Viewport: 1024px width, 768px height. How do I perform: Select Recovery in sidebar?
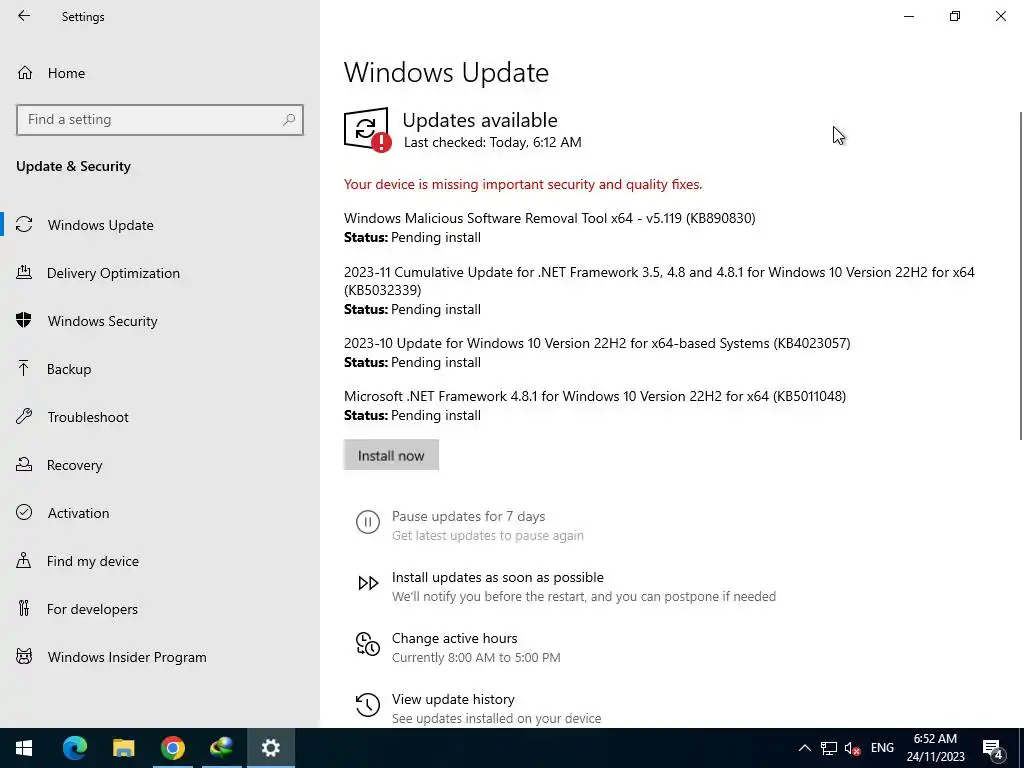160,465
